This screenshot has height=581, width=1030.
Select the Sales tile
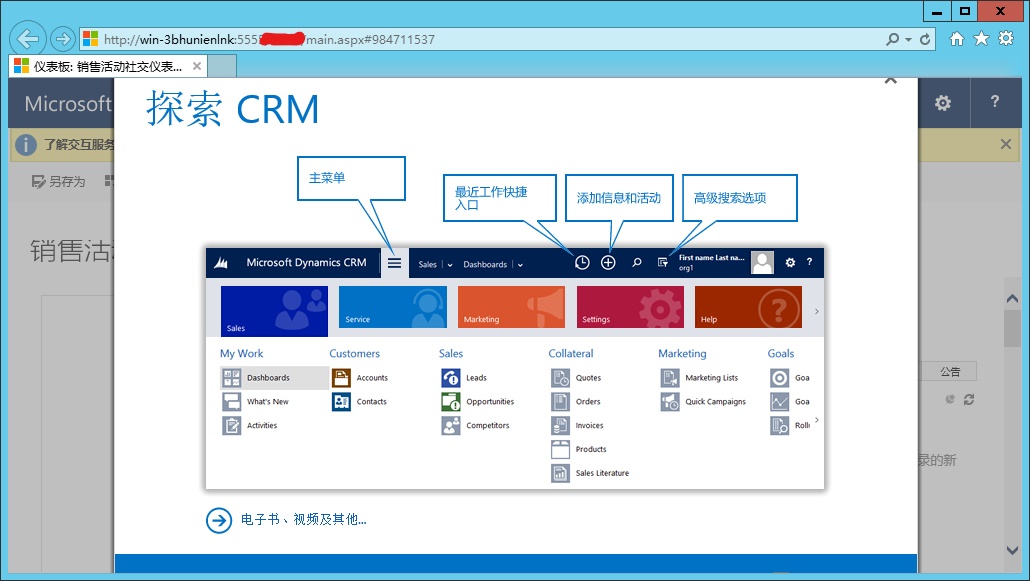pyautogui.click(x=274, y=311)
